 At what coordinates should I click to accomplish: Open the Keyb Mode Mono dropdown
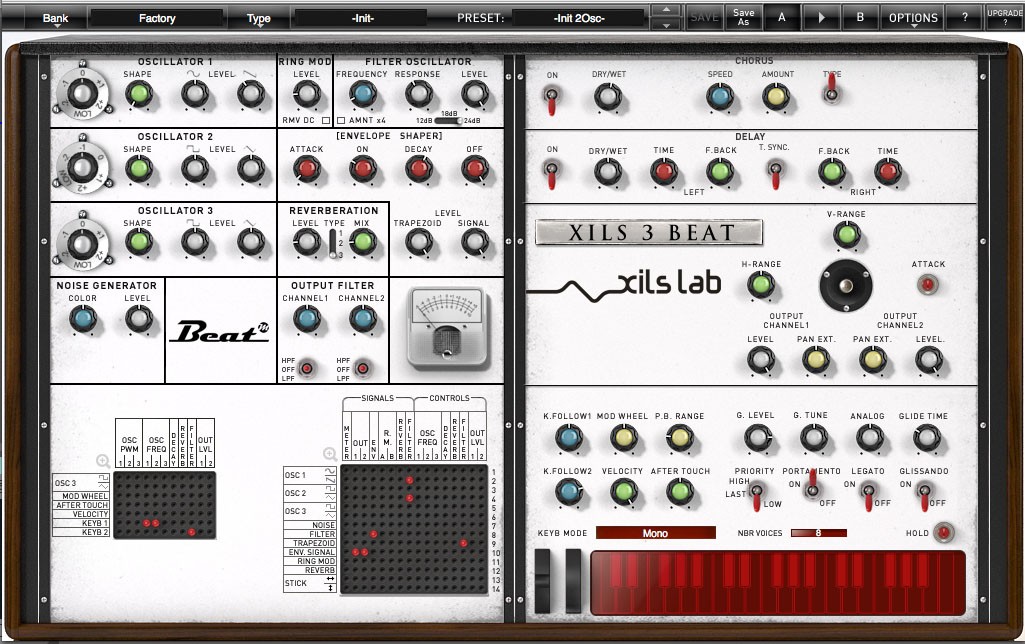[x=656, y=533]
